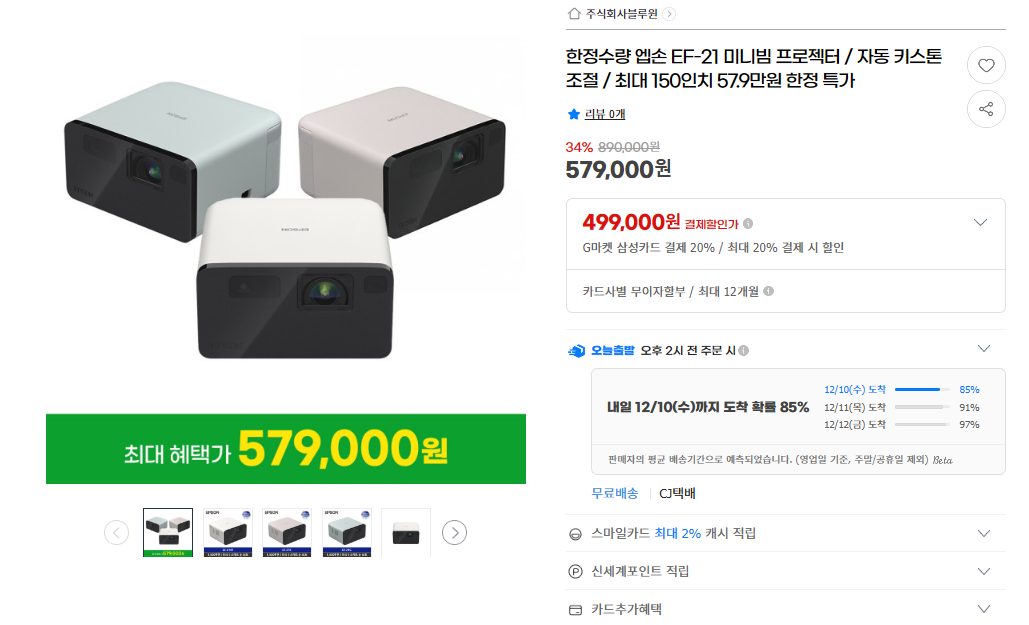Open info icon next to 결제할인가
Image resolution: width=1029 pixels, height=625 pixels.
pyautogui.click(x=747, y=224)
